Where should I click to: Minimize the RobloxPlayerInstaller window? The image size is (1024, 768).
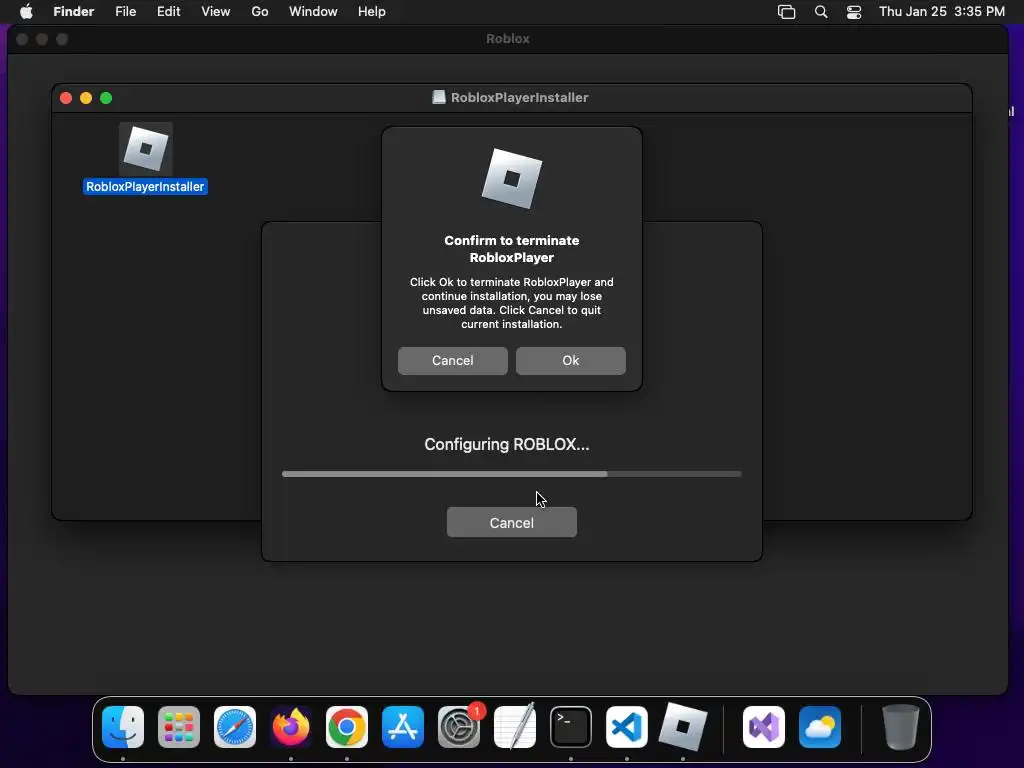[x=86, y=98]
